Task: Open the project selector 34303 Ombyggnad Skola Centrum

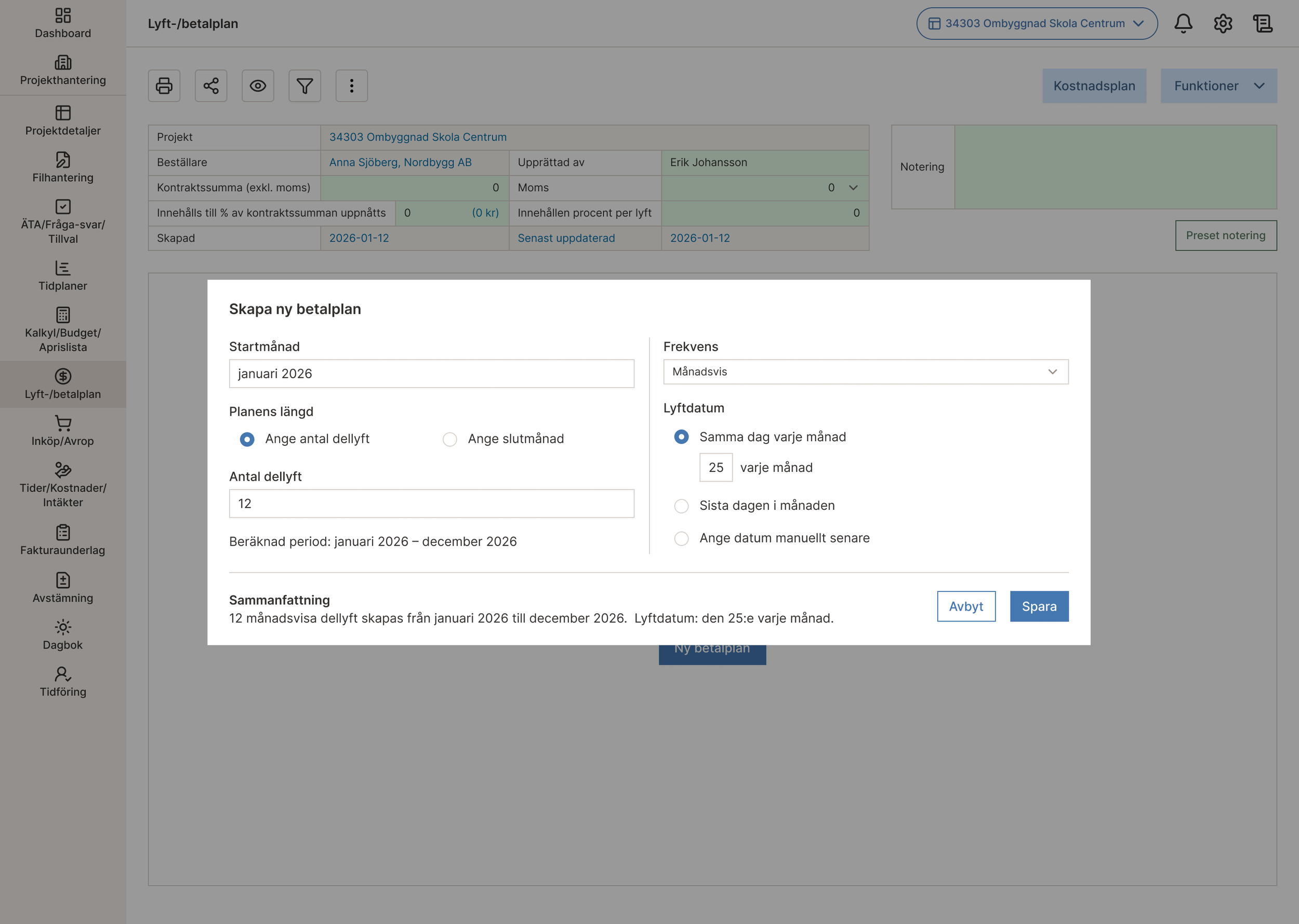Action: 1037,23
